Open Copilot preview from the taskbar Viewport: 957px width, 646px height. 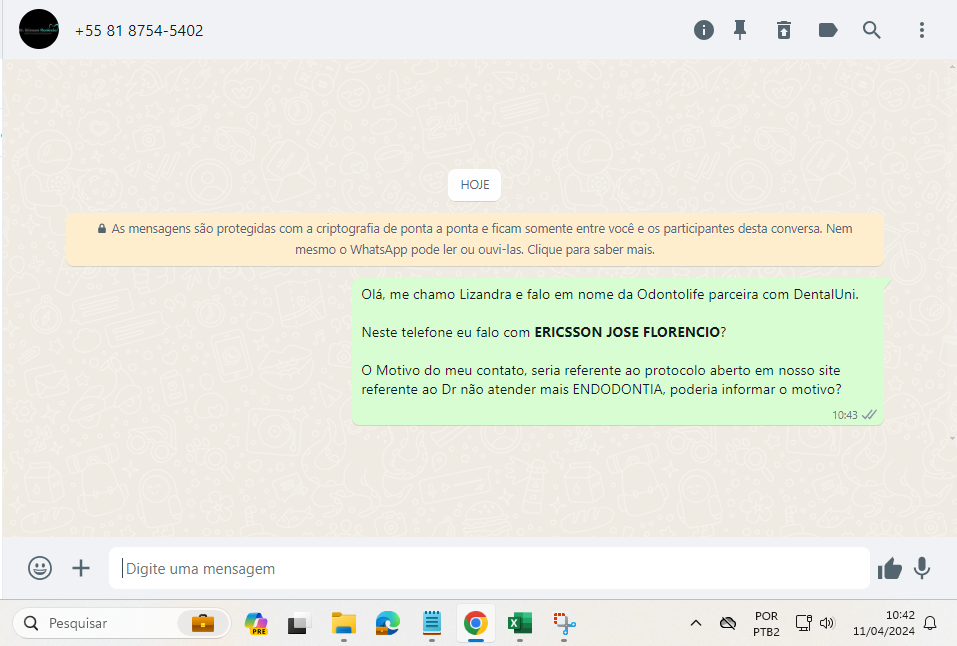coord(256,623)
